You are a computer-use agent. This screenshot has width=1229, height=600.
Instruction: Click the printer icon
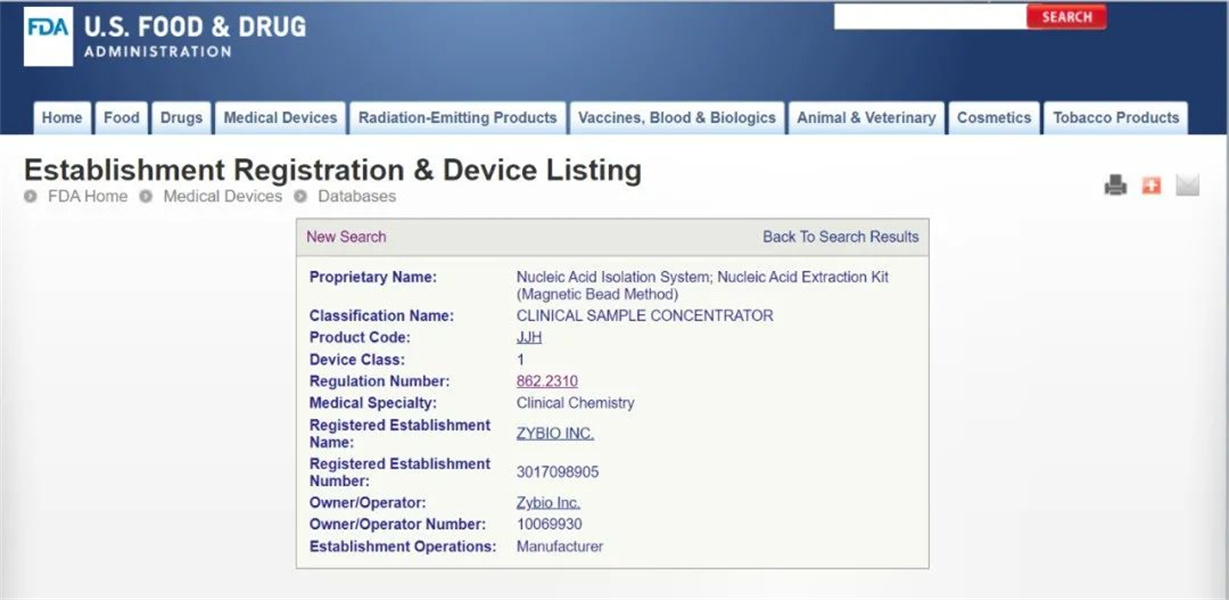pos(1115,185)
